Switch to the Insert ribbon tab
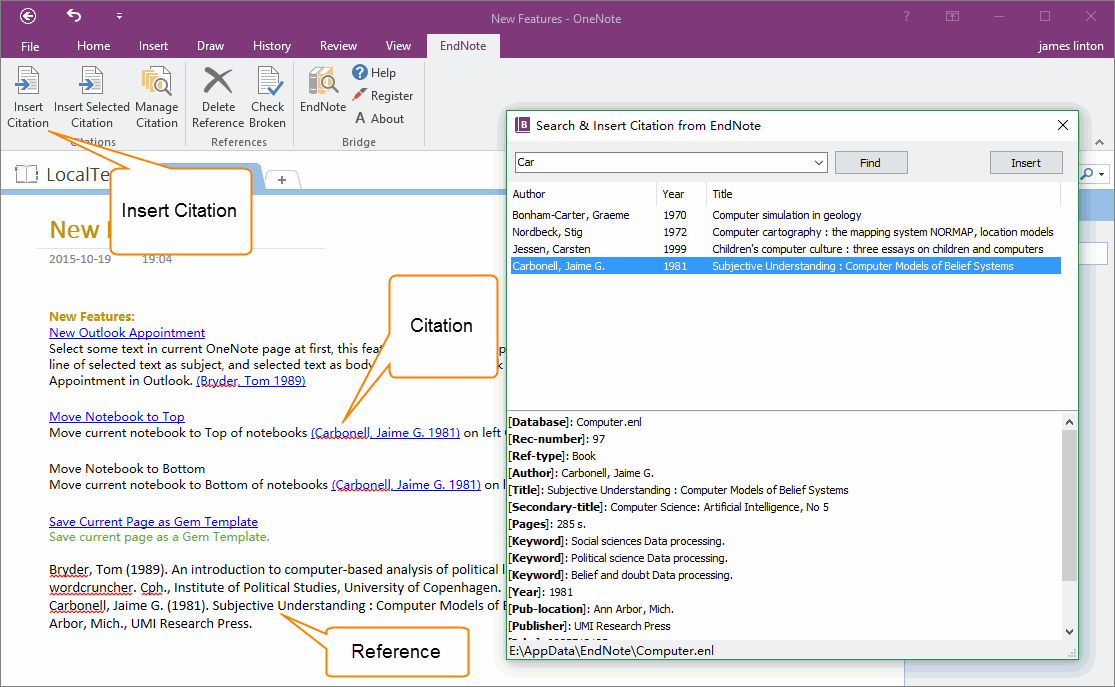This screenshot has width=1115, height=687. pos(153,46)
